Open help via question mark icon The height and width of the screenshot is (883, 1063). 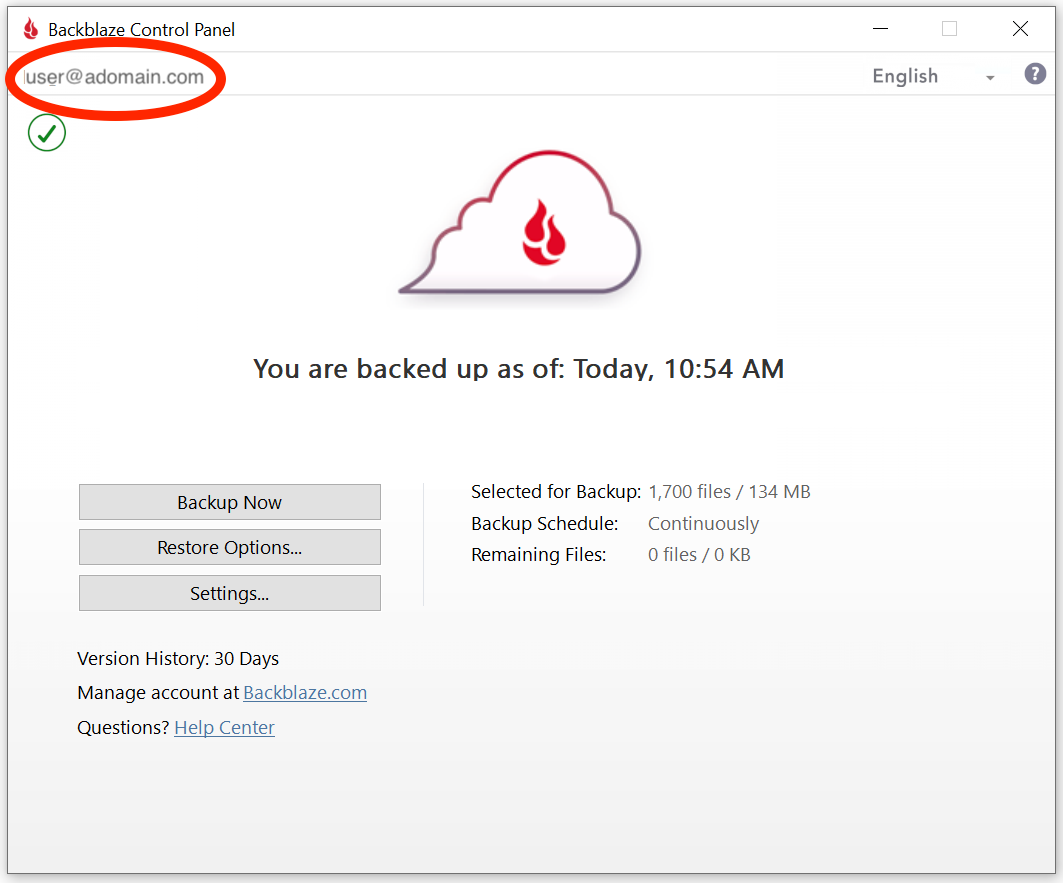pyautogui.click(x=1035, y=74)
